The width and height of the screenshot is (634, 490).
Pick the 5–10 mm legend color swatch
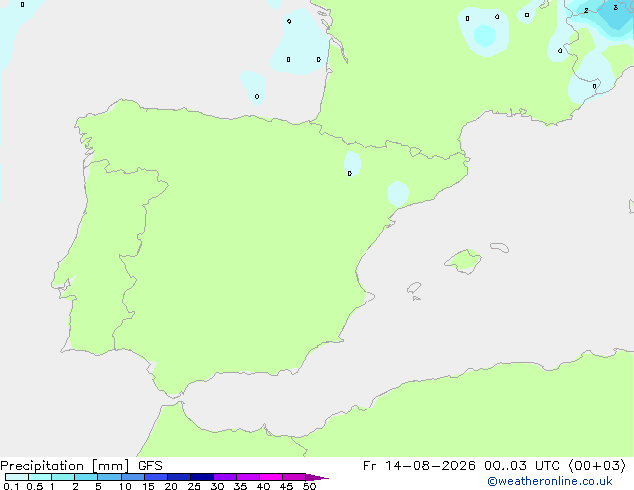[109, 477]
